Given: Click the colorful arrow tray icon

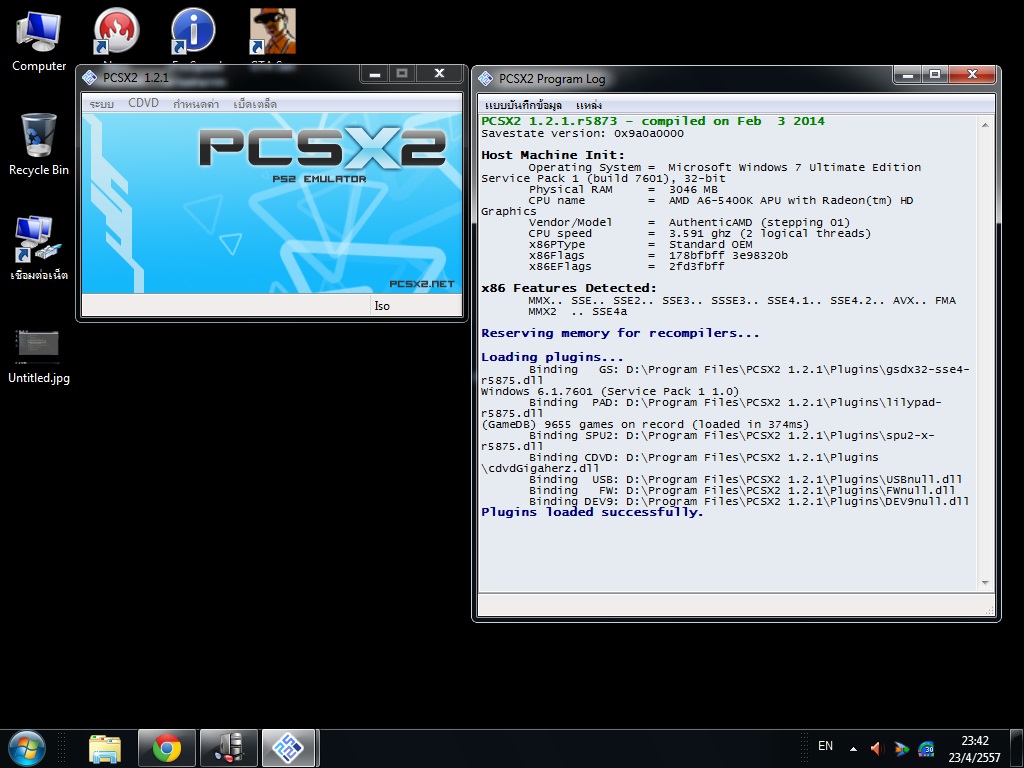Looking at the screenshot, I should tap(901, 748).
